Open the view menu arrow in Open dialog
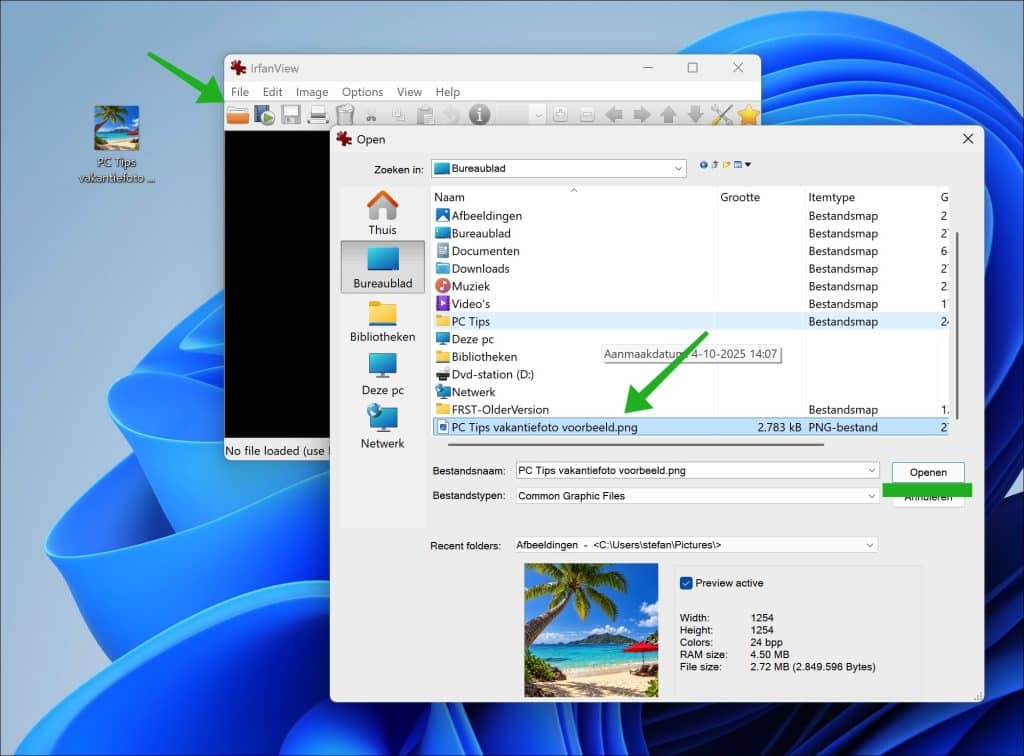 click(x=748, y=165)
